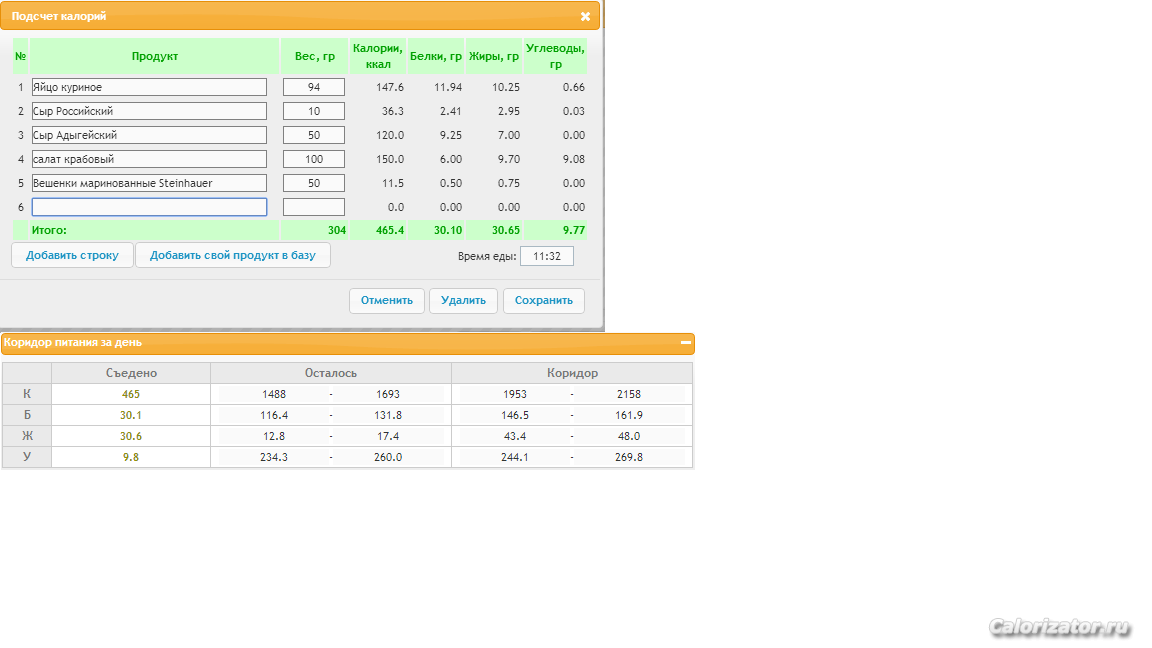
Task: Save the meal with Сохранить
Action: point(544,300)
